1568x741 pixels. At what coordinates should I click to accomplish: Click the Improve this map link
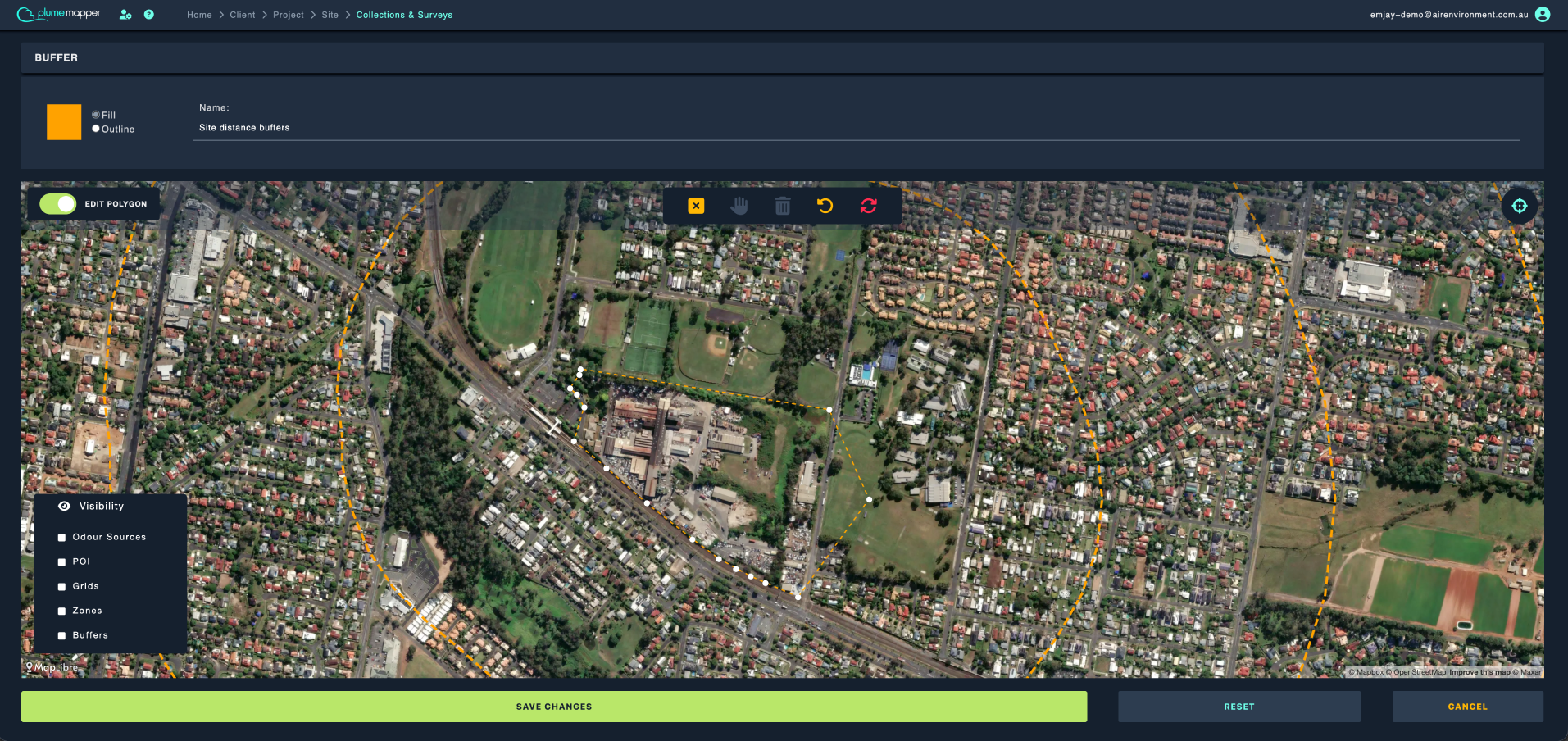tap(1479, 672)
